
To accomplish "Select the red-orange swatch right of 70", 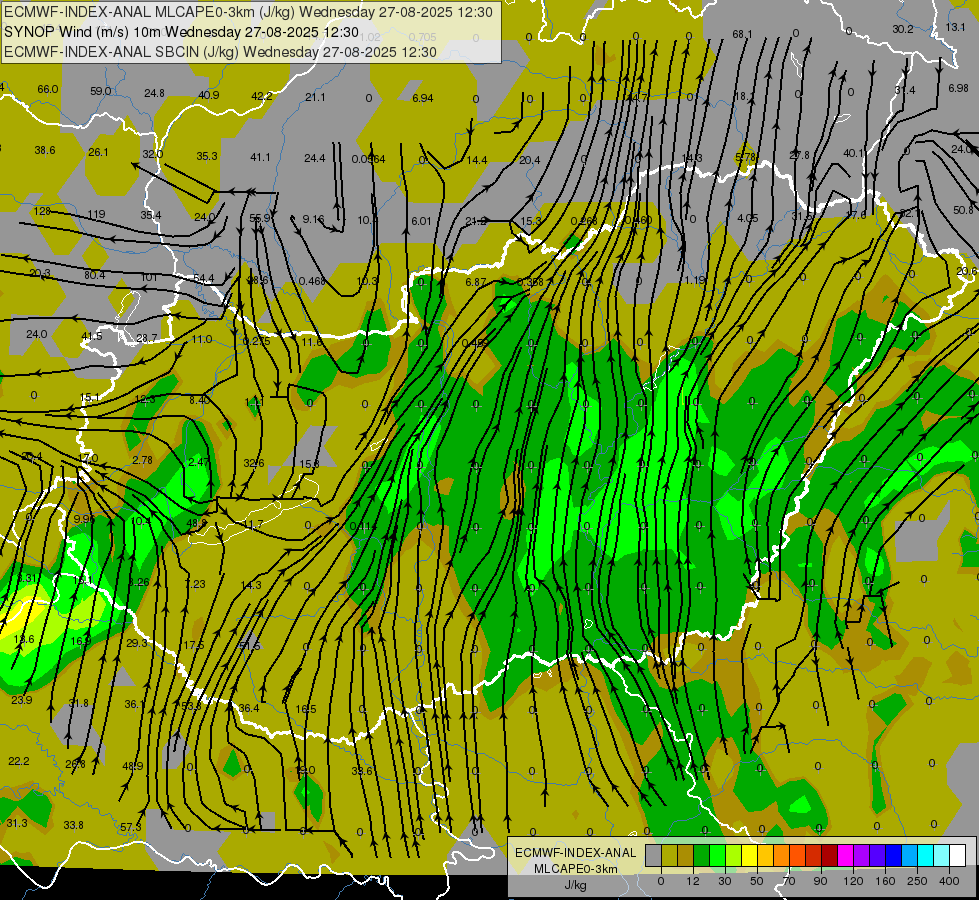I will click(798, 855).
